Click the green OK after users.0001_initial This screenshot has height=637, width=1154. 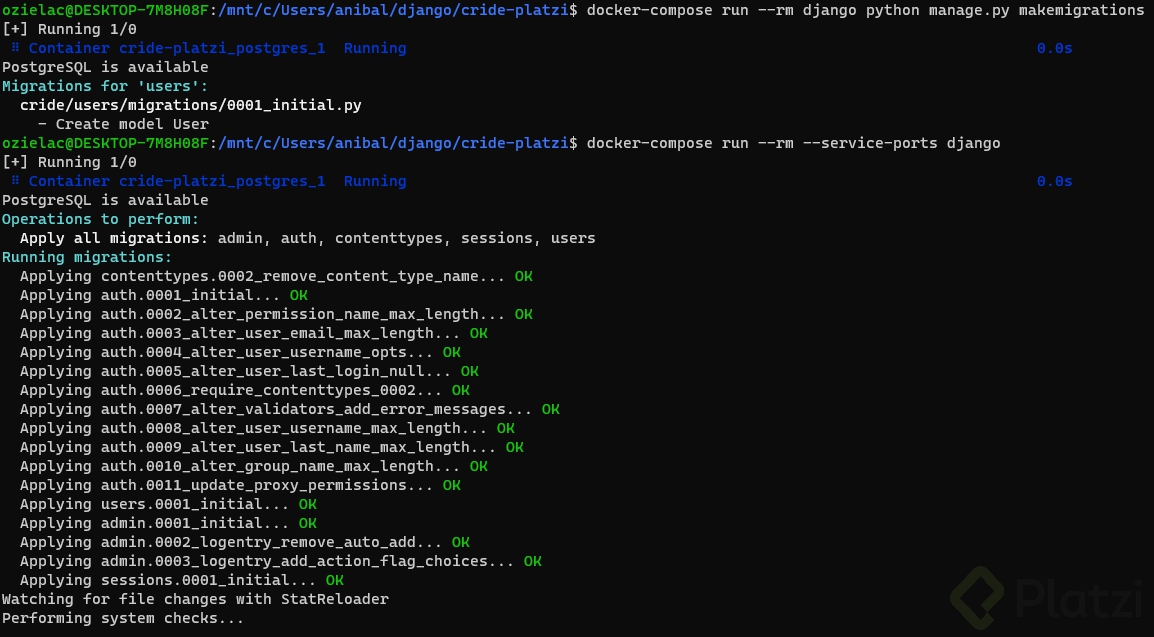(x=308, y=505)
